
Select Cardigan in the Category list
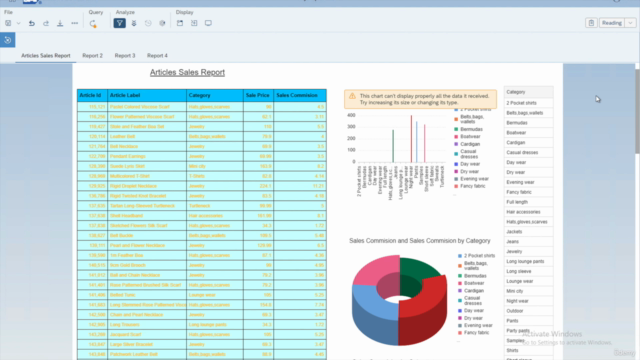(529, 142)
